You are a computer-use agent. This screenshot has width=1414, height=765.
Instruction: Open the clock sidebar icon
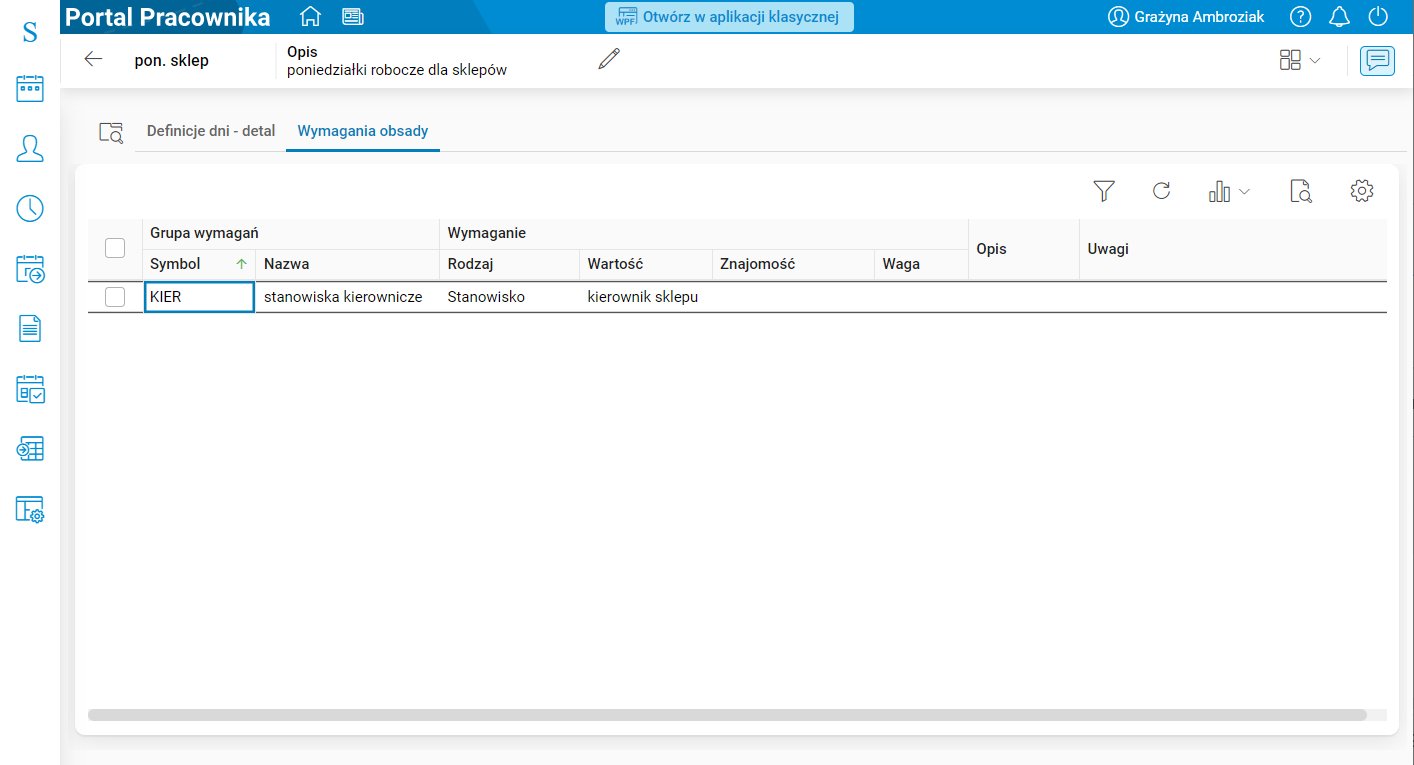coord(30,208)
